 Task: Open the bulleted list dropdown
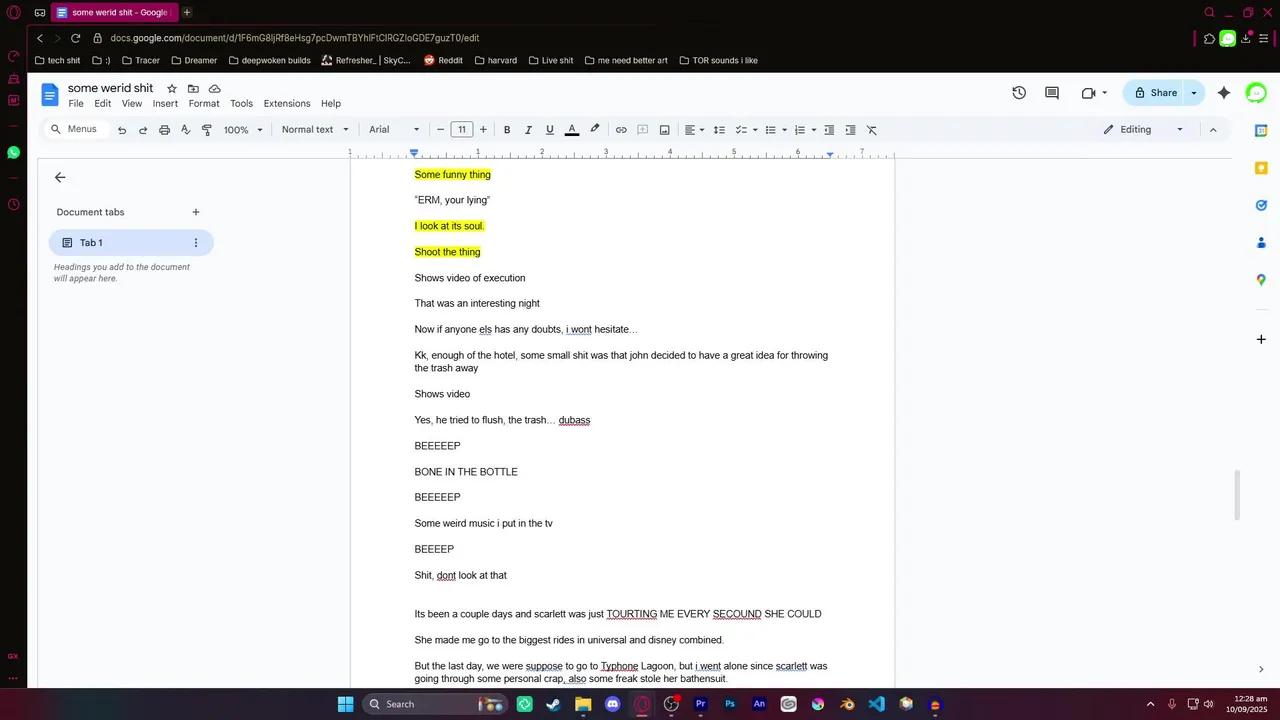click(x=776, y=130)
